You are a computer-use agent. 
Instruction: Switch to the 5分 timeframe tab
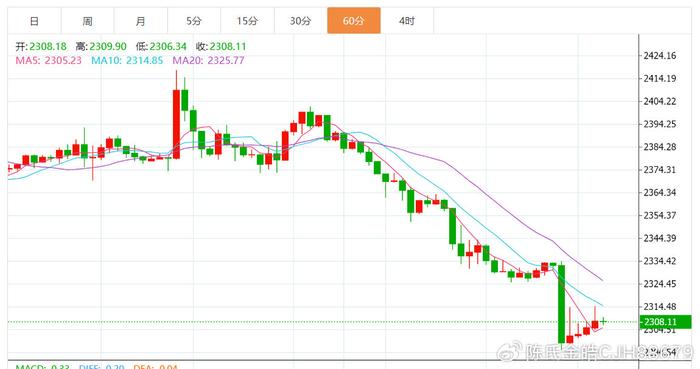194,21
